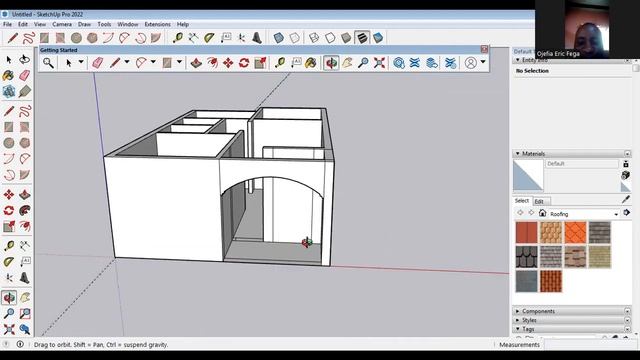Select the orange diamond roofing swatch
The image size is (640, 360).
coord(575,232)
